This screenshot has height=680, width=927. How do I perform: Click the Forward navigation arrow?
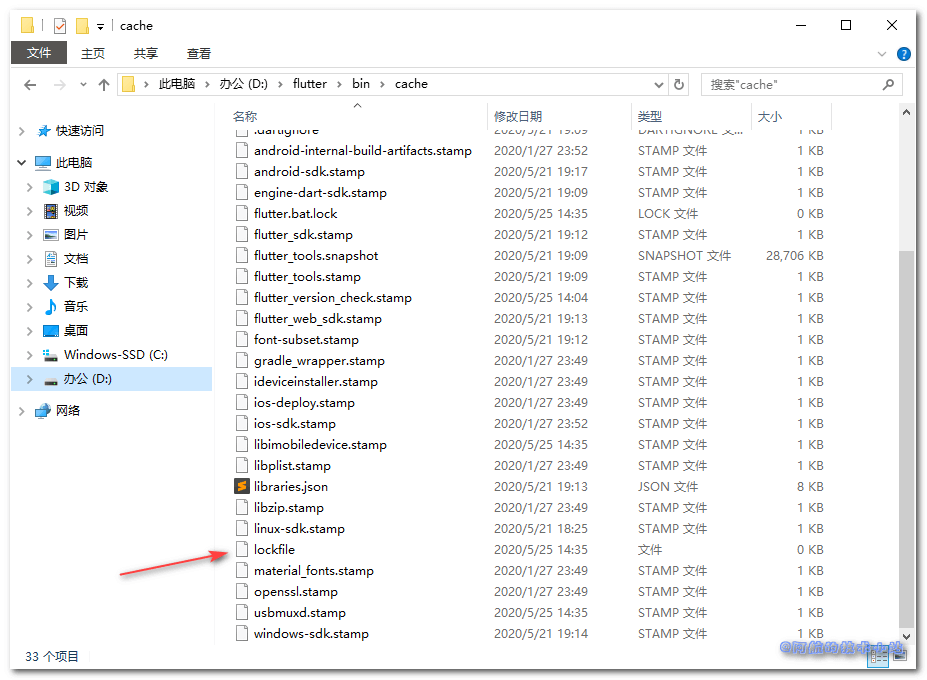[x=60, y=85]
